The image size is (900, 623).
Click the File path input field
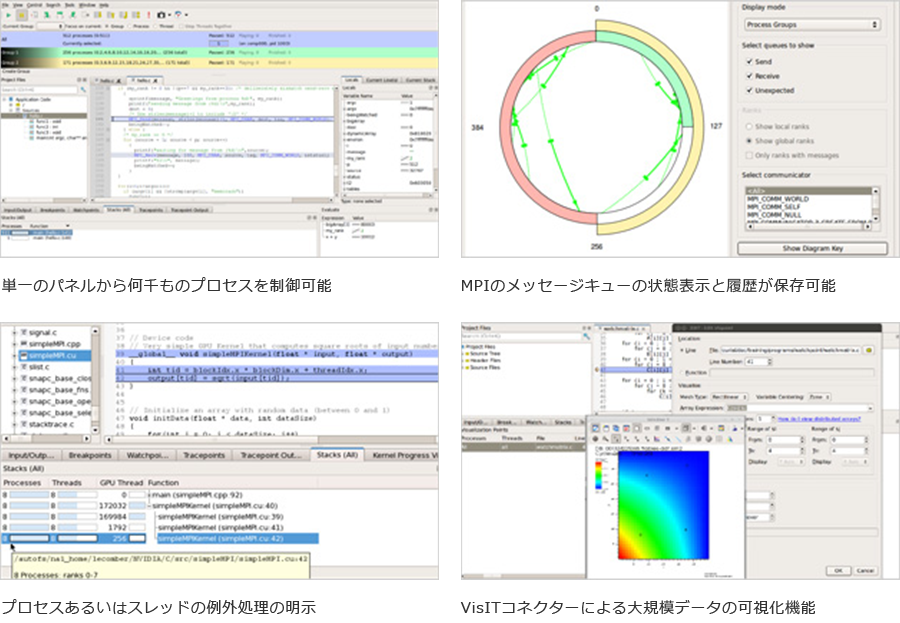pos(789,350)
